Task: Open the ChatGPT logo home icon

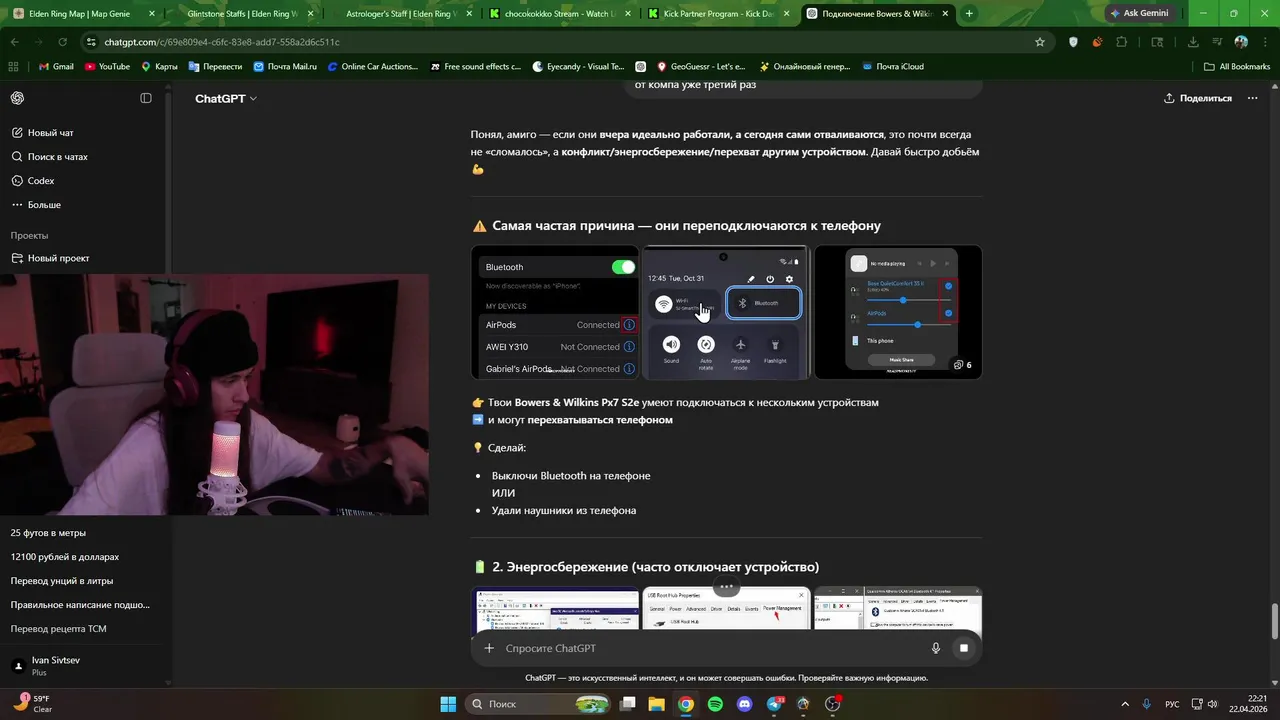Action: [x=18, y=98]
